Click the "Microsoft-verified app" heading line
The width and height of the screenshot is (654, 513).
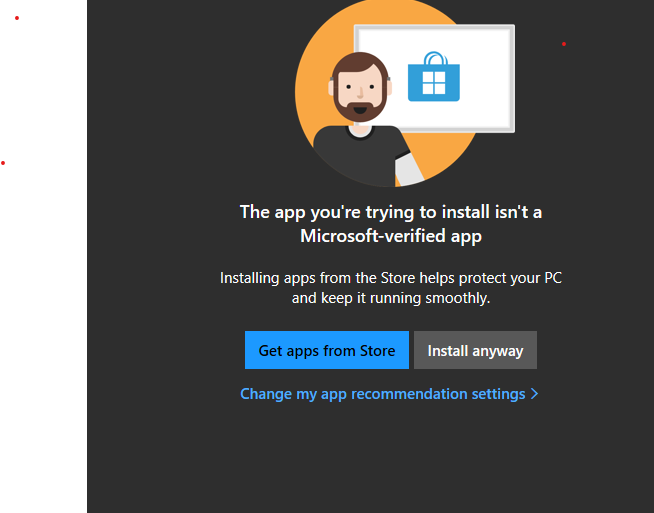point(391,236)
